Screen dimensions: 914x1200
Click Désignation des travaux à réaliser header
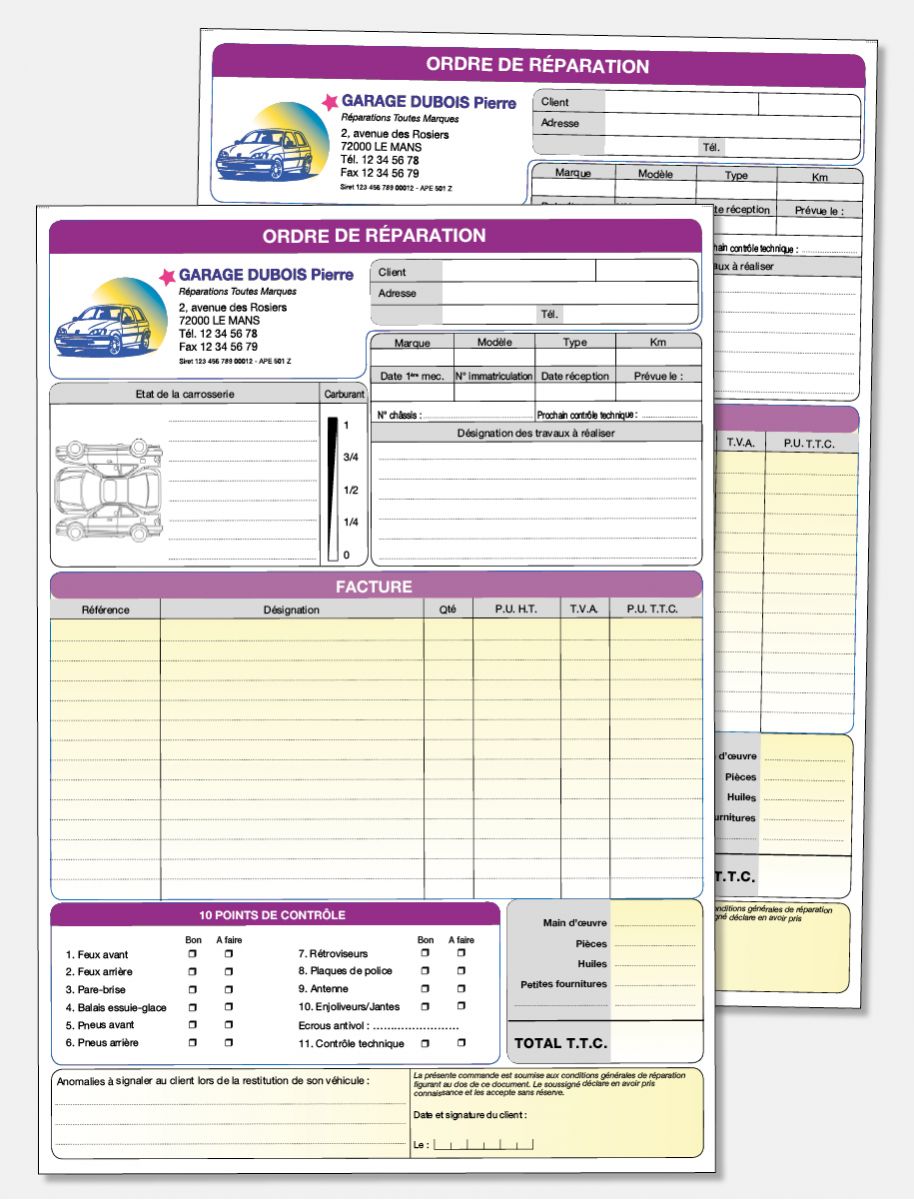tap(536, 433)
